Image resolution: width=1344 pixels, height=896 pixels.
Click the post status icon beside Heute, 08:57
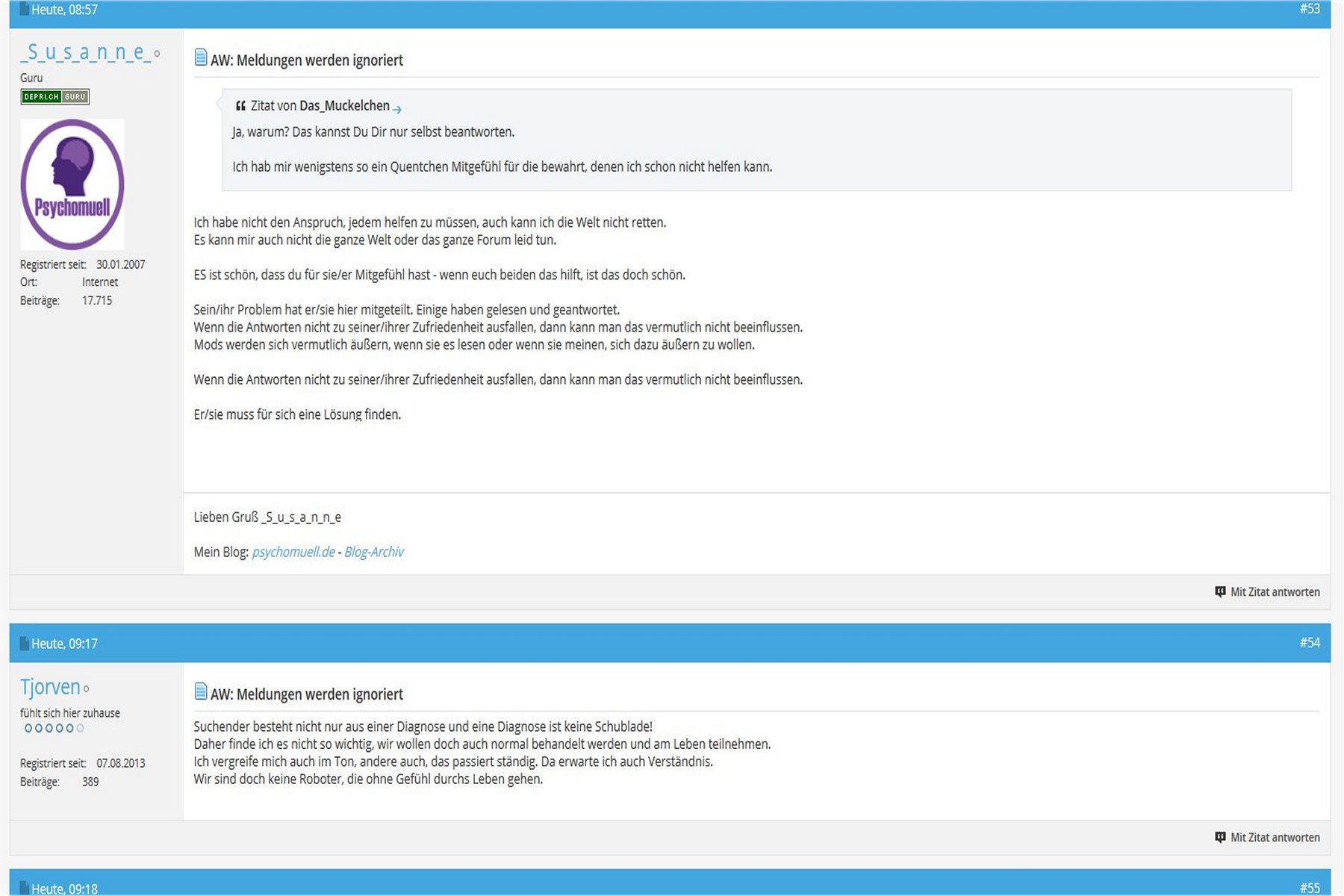click(24, 10)
